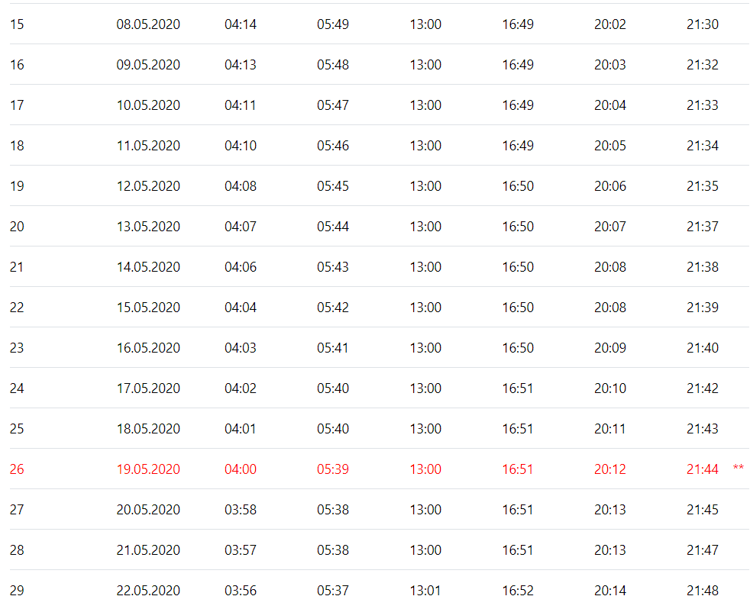Select the 04:14 time cell
The height and width of the screenshot is (609, 750).
pos(240,24)
